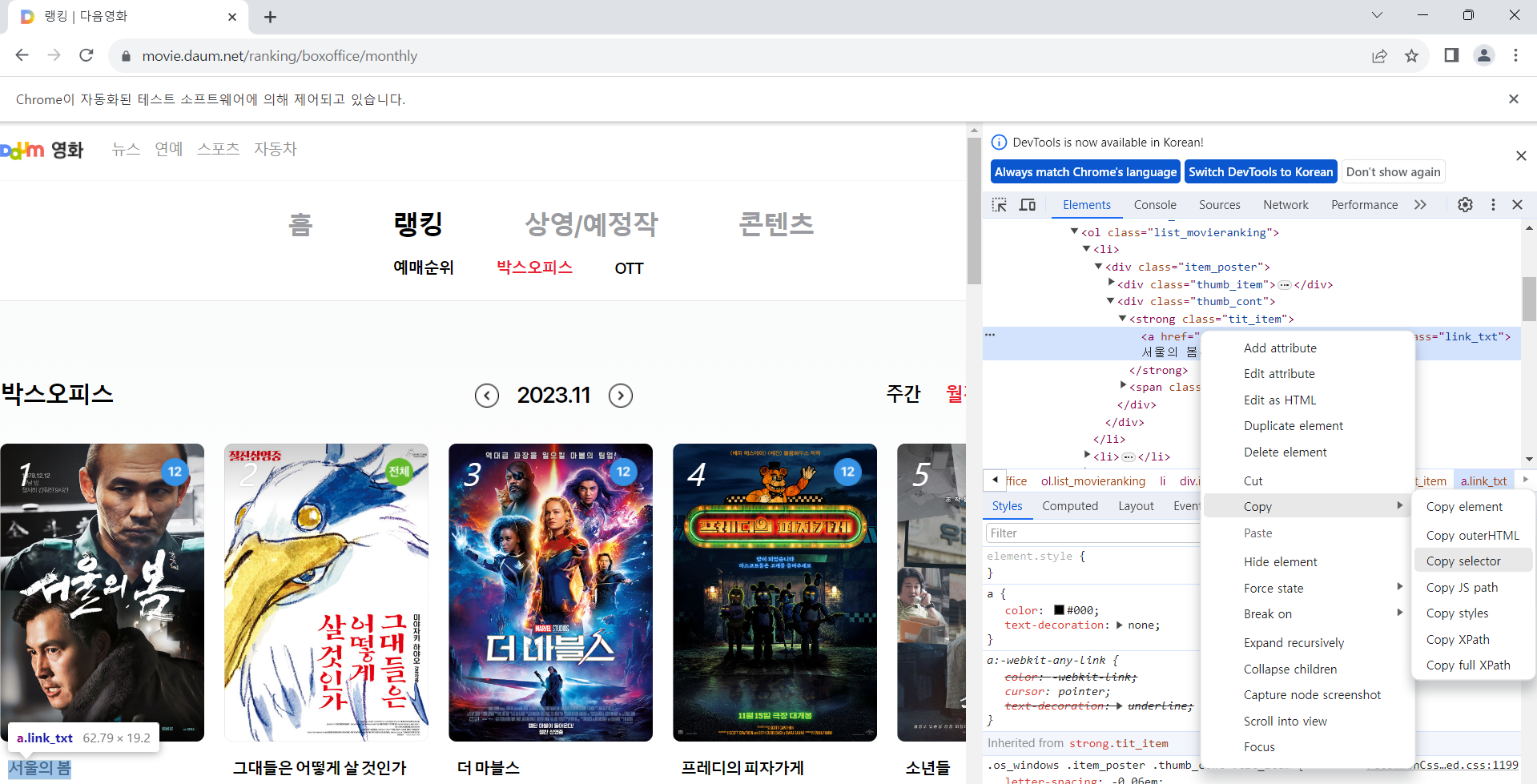
Task: Click the Daum 영화 logo
Action: 42,150
